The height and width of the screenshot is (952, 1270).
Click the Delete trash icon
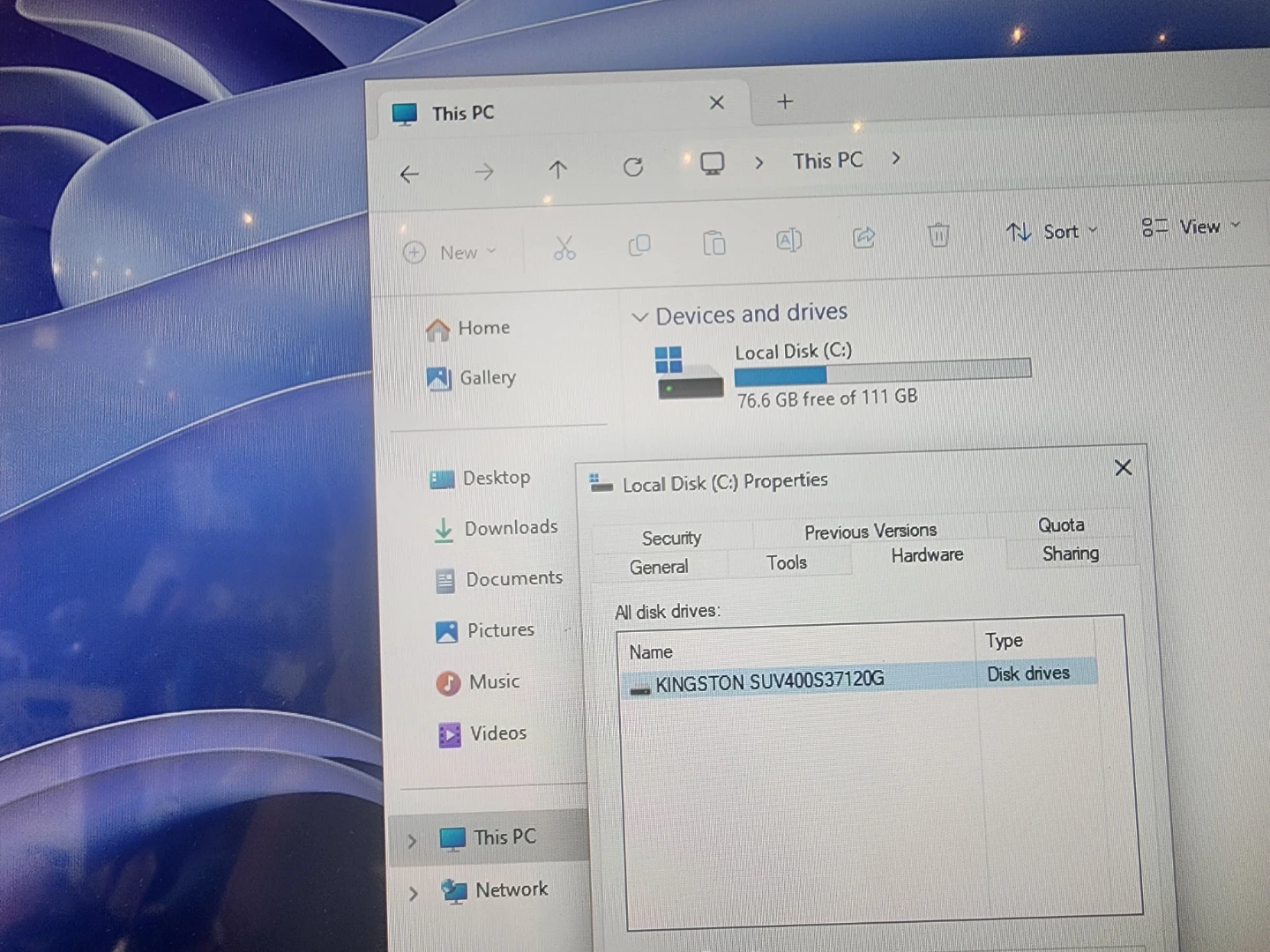(938, 234)
